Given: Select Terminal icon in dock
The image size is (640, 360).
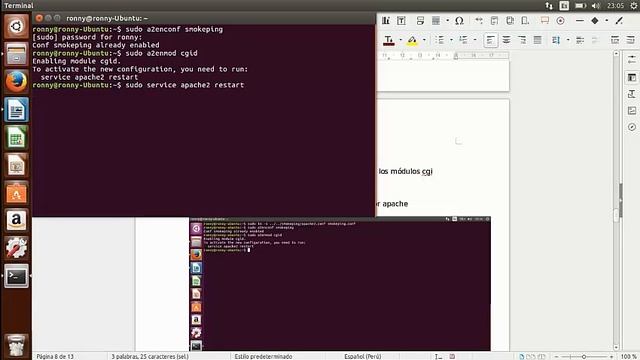Looking at the screenshot, I should tap(16, 276).
